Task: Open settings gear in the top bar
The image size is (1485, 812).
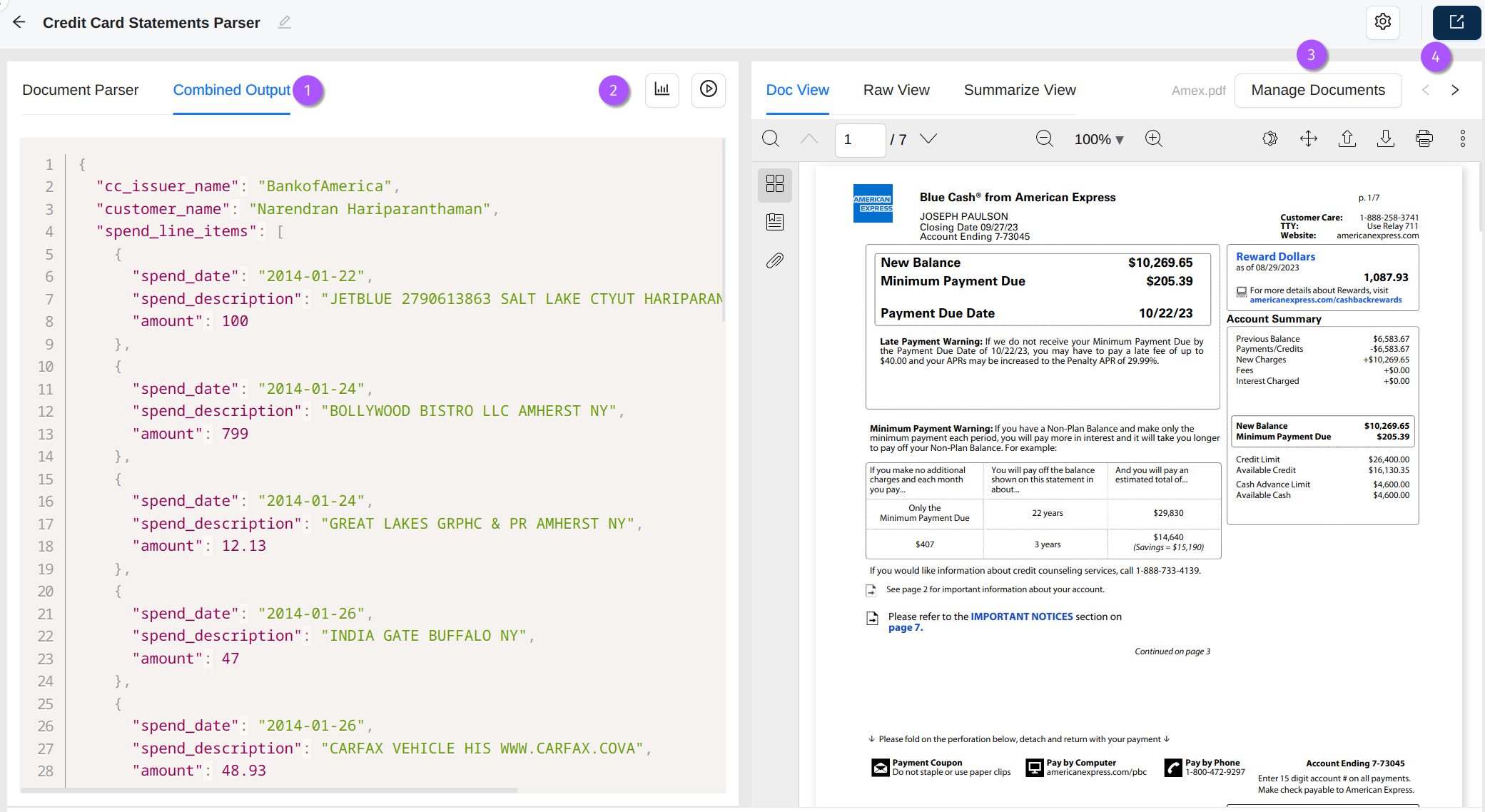Action: pyautogui.click(x=1382, y=22)
